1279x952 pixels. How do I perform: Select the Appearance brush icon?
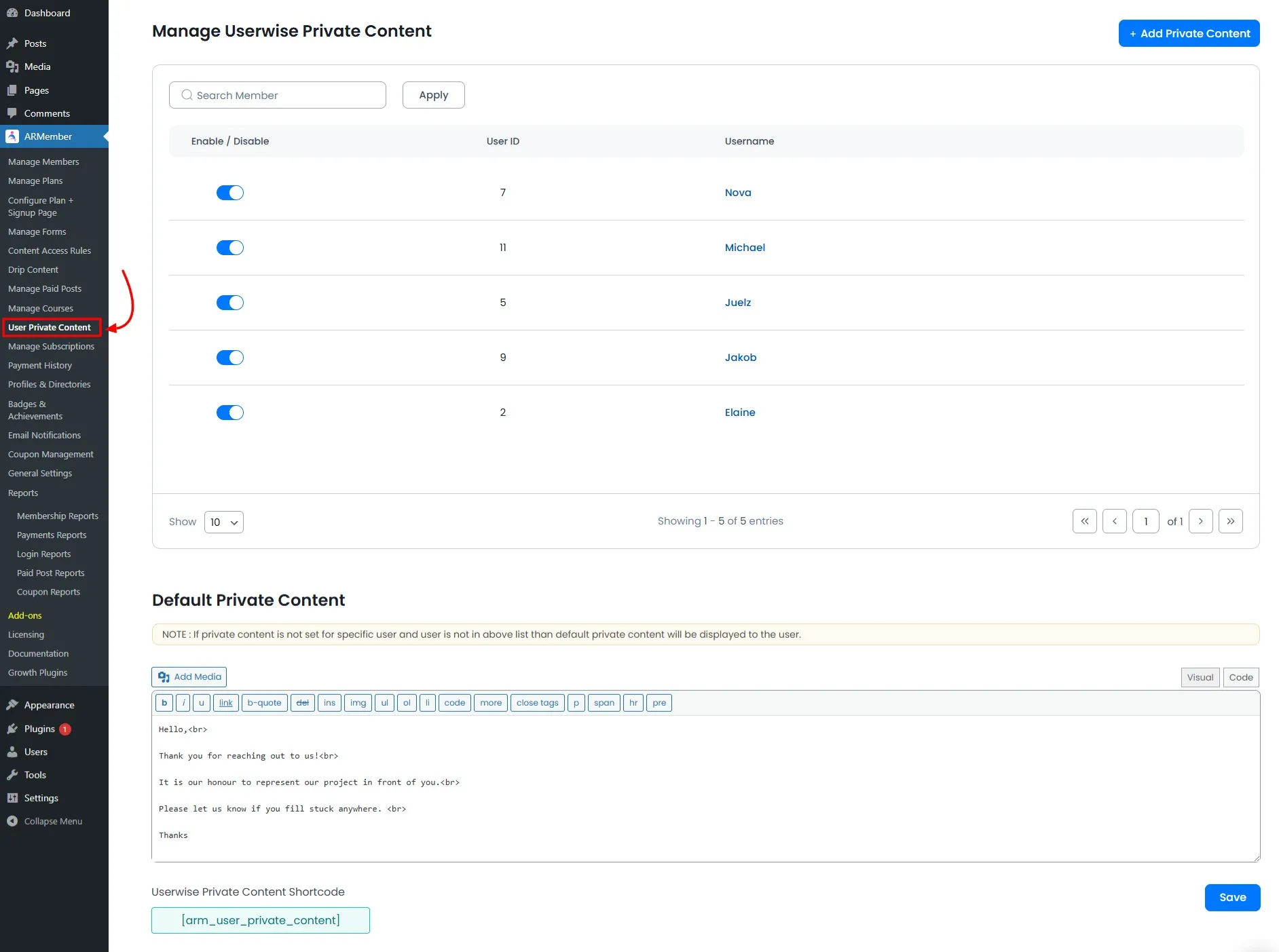13,705
